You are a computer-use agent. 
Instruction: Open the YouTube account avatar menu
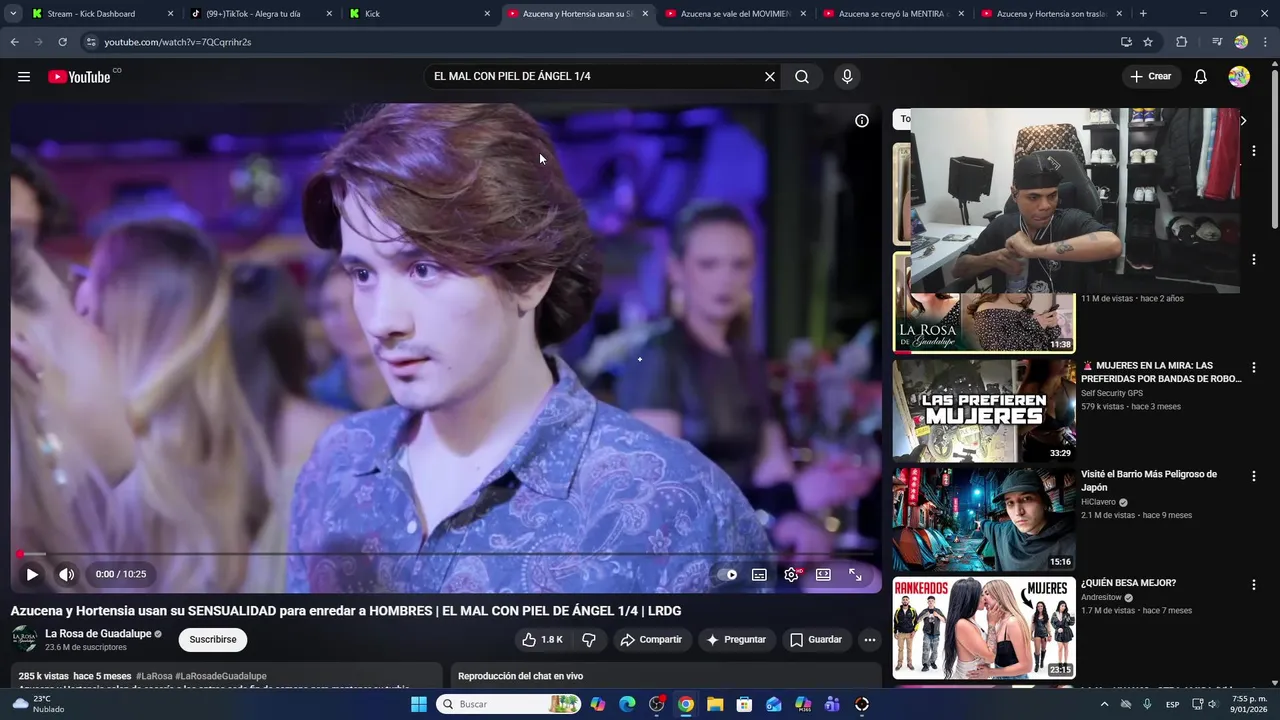tap(1239, 77)
